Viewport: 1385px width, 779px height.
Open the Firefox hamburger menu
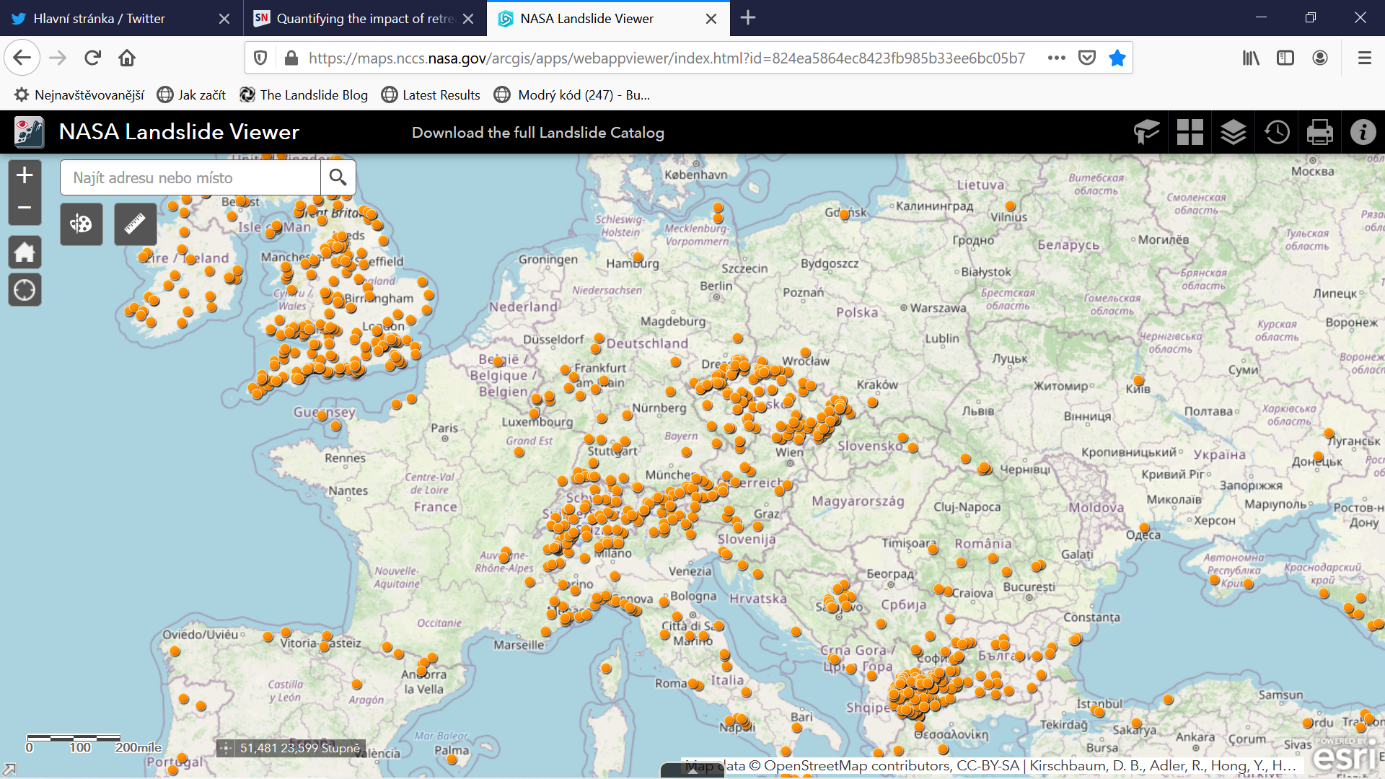pos(1364,58)
